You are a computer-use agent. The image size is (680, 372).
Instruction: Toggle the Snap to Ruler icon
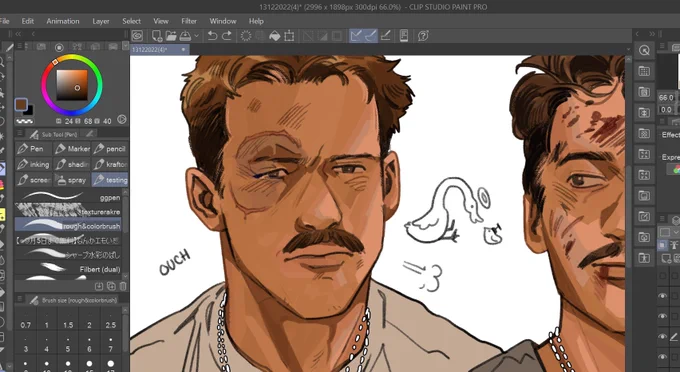click(356, 36)
